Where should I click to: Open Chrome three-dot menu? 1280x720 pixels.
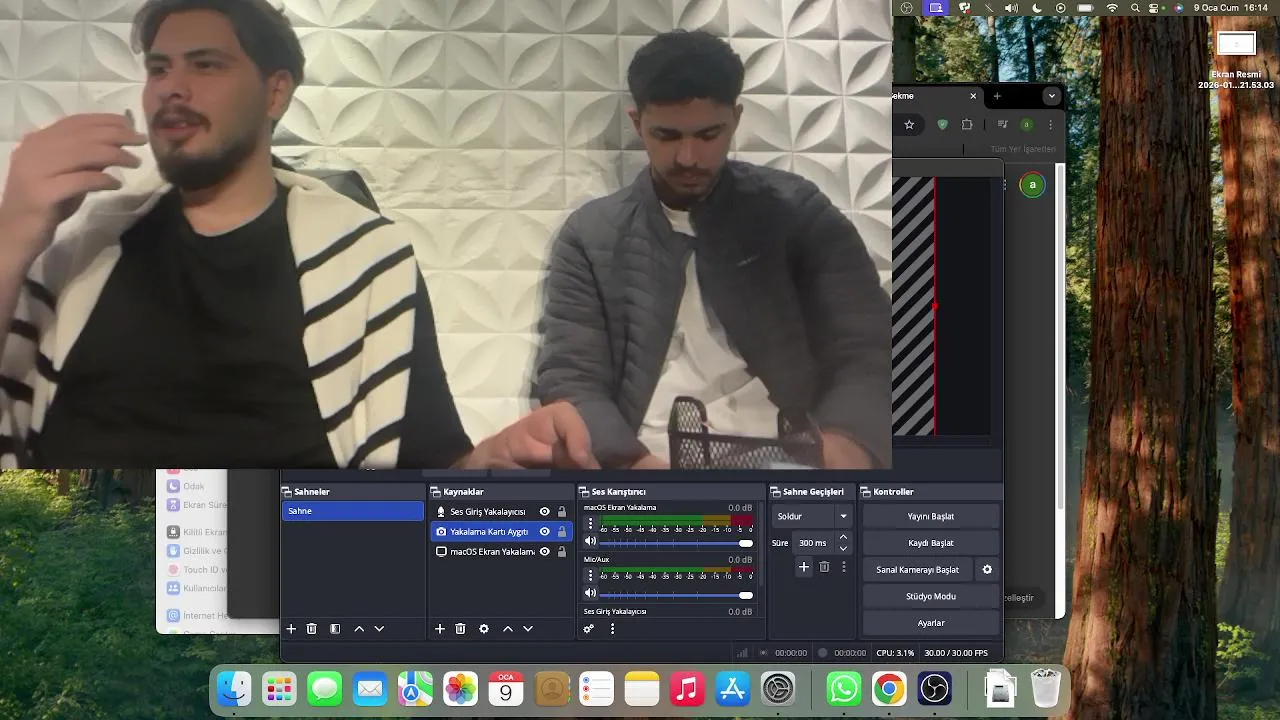coord(1050,125)
